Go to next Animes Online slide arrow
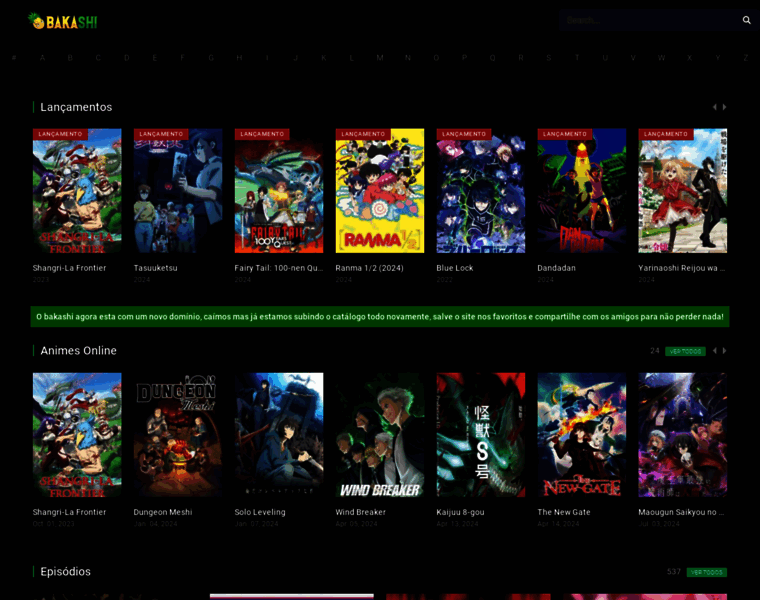Image resolution: width=760 pixels, height=600 pixels. 724,350
